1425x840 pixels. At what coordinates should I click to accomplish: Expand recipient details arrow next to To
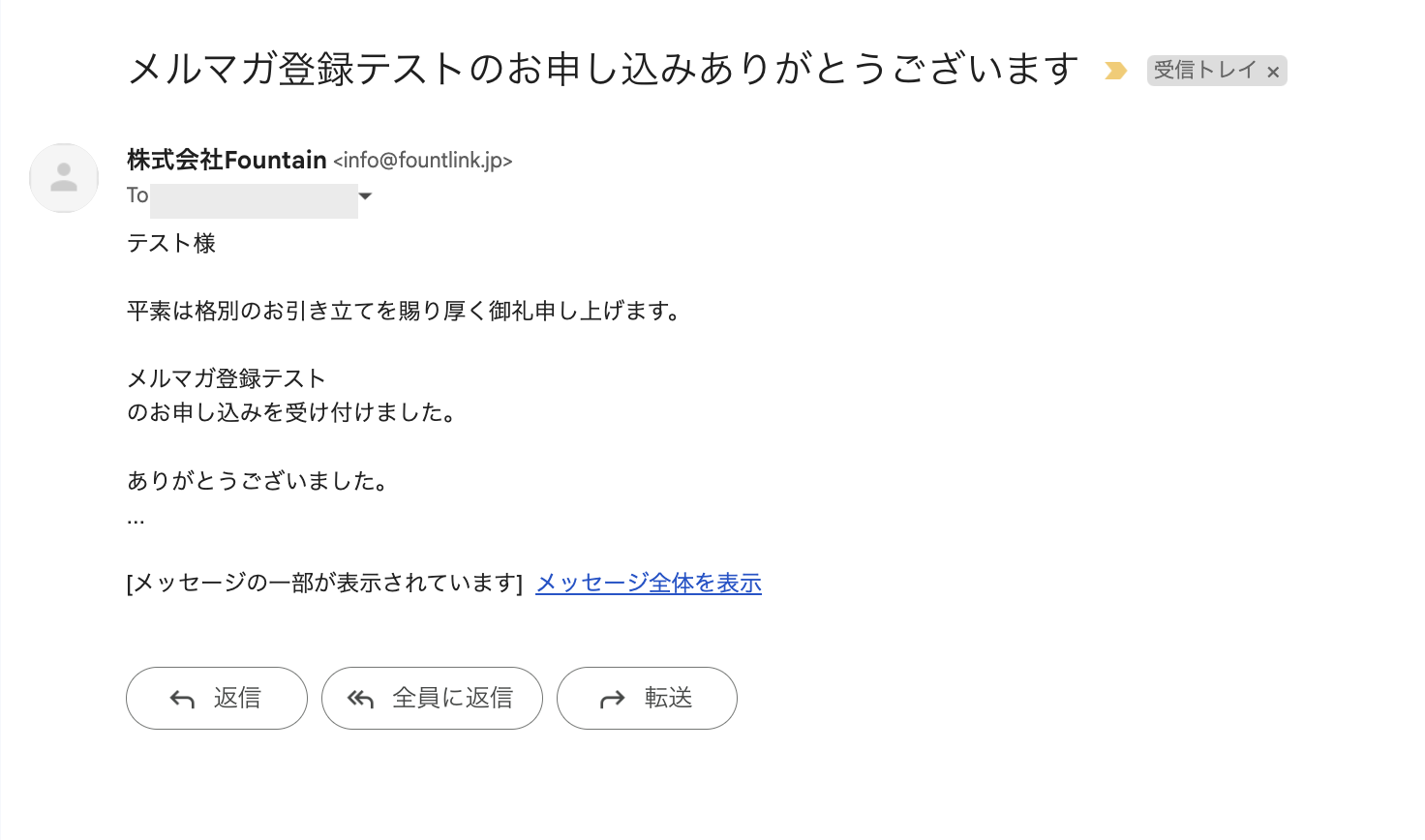click(365, 196)
